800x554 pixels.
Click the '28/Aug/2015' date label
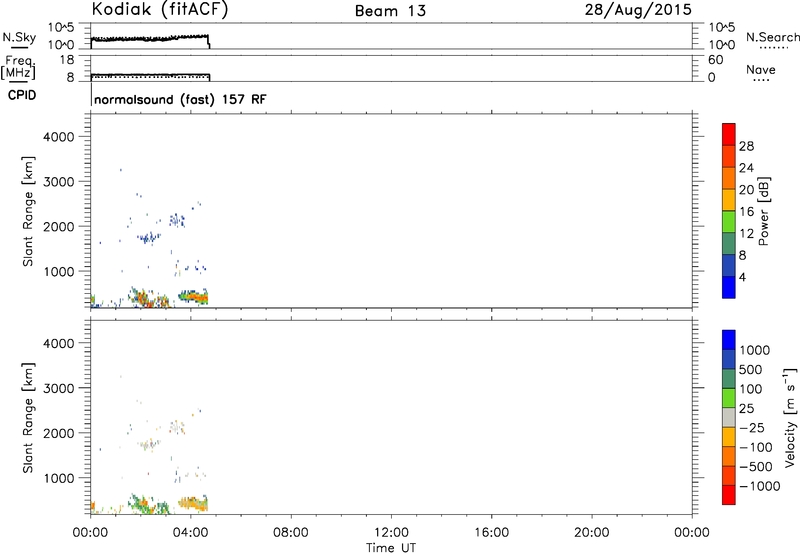pyautogui.click(x=638, y=10)
